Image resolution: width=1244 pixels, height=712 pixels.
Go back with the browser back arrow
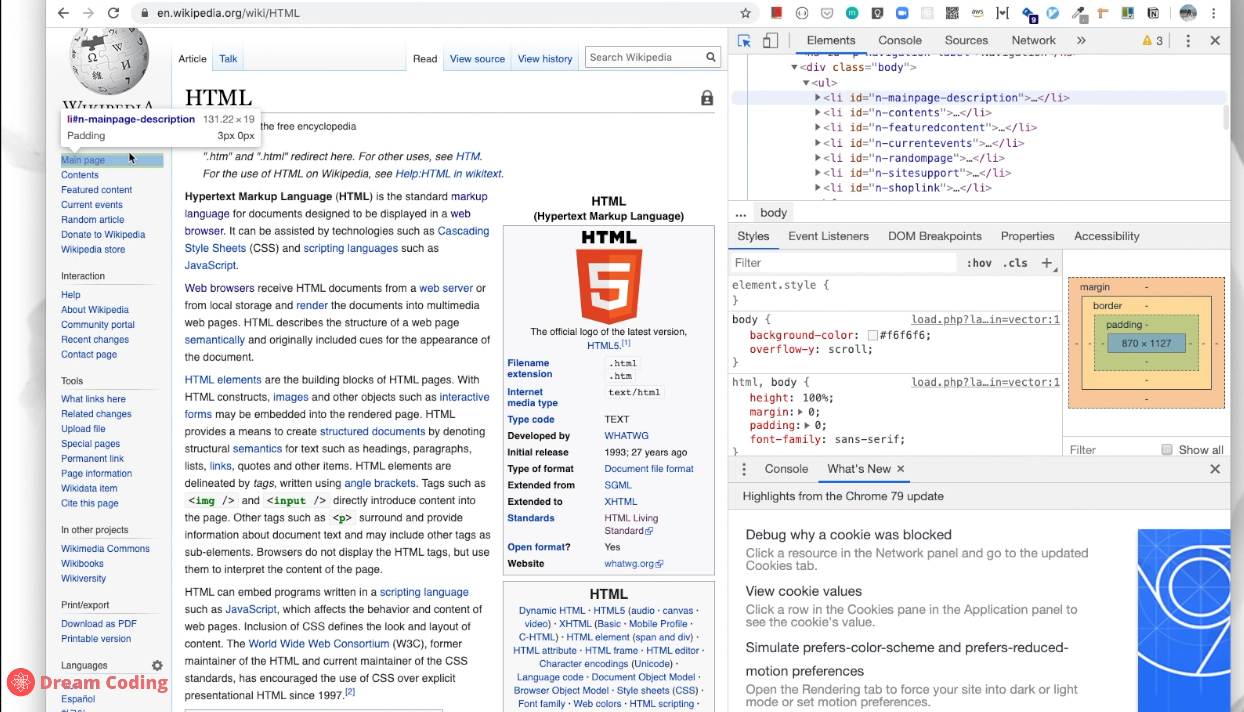(x=63, y=13)
